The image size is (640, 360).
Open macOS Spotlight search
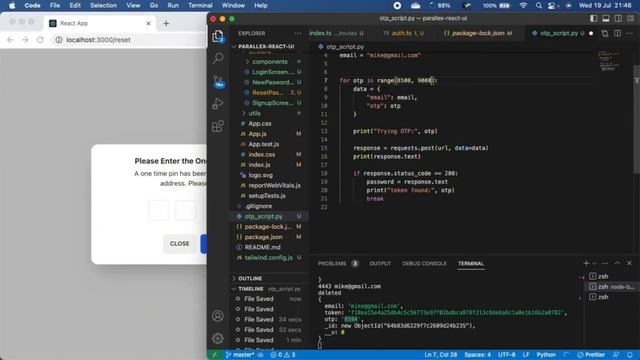539,6
